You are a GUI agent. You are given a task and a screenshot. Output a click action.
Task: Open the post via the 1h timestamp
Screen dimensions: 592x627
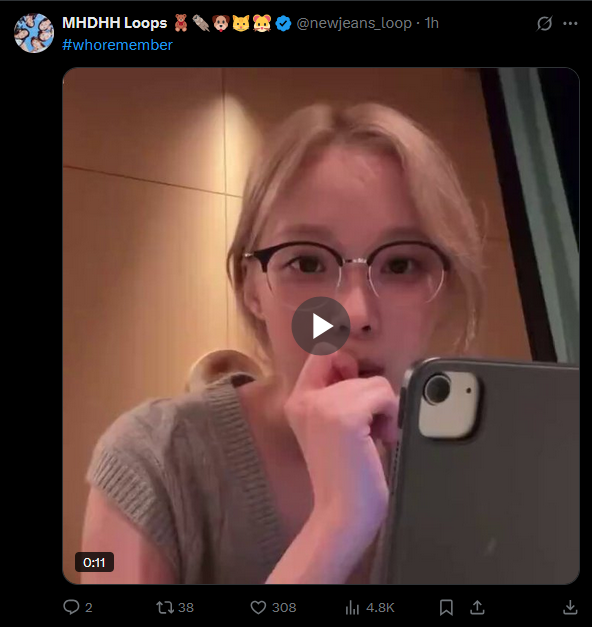tap(432, 23)
